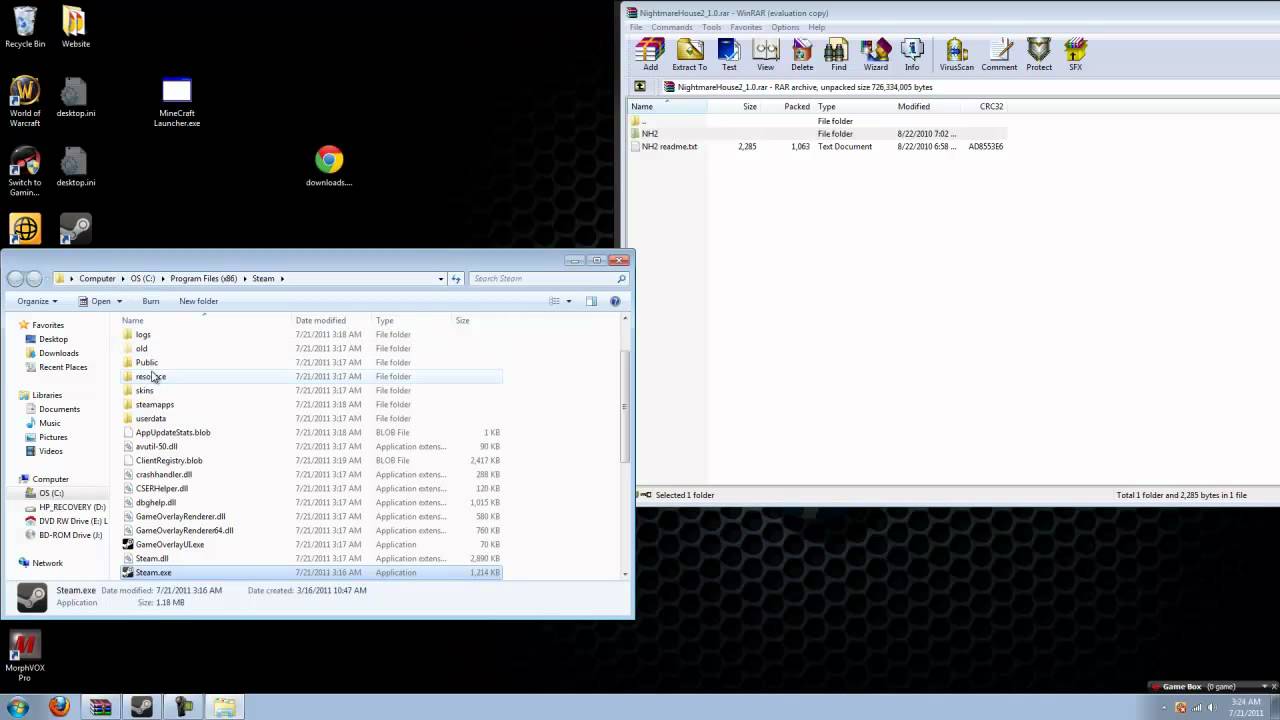This screenshot has height=720, width=1280.
Task: Open the Help menu in WinRAR
Action: 817,27
